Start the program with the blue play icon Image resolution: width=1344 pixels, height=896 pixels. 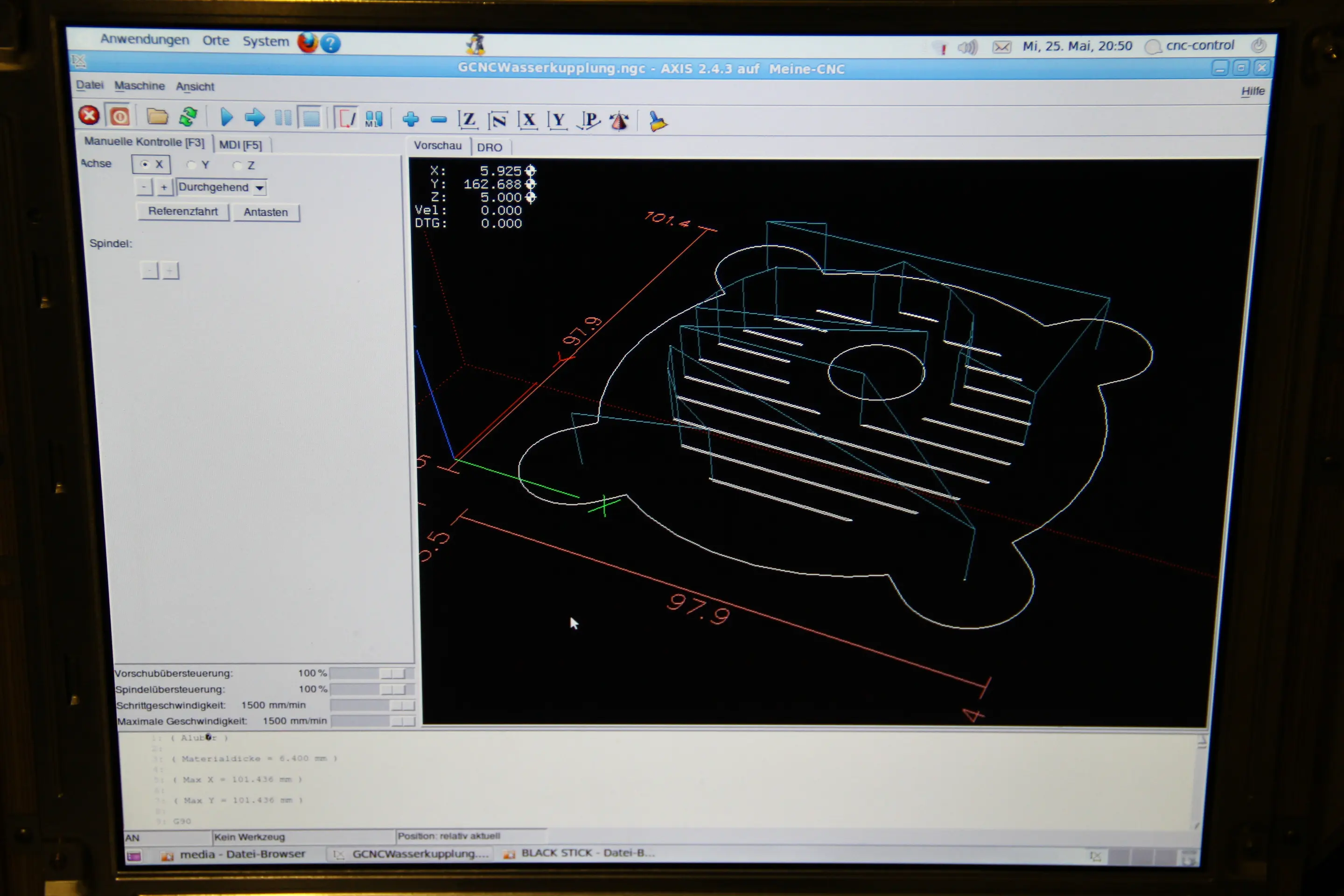click(226, 117)
